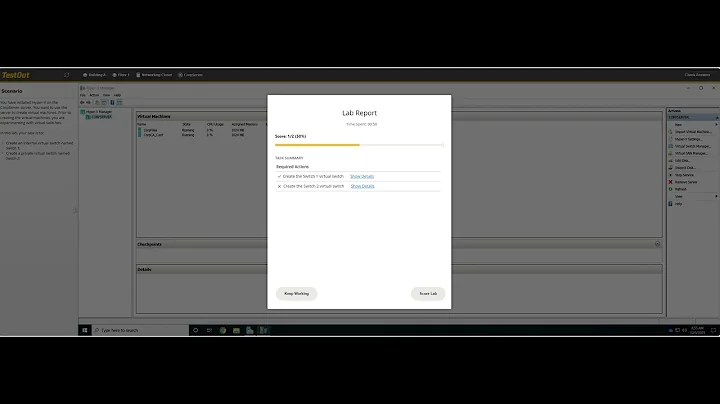Navigate to Building A
This screenshot has height=404, width=720.
[94, 75]
